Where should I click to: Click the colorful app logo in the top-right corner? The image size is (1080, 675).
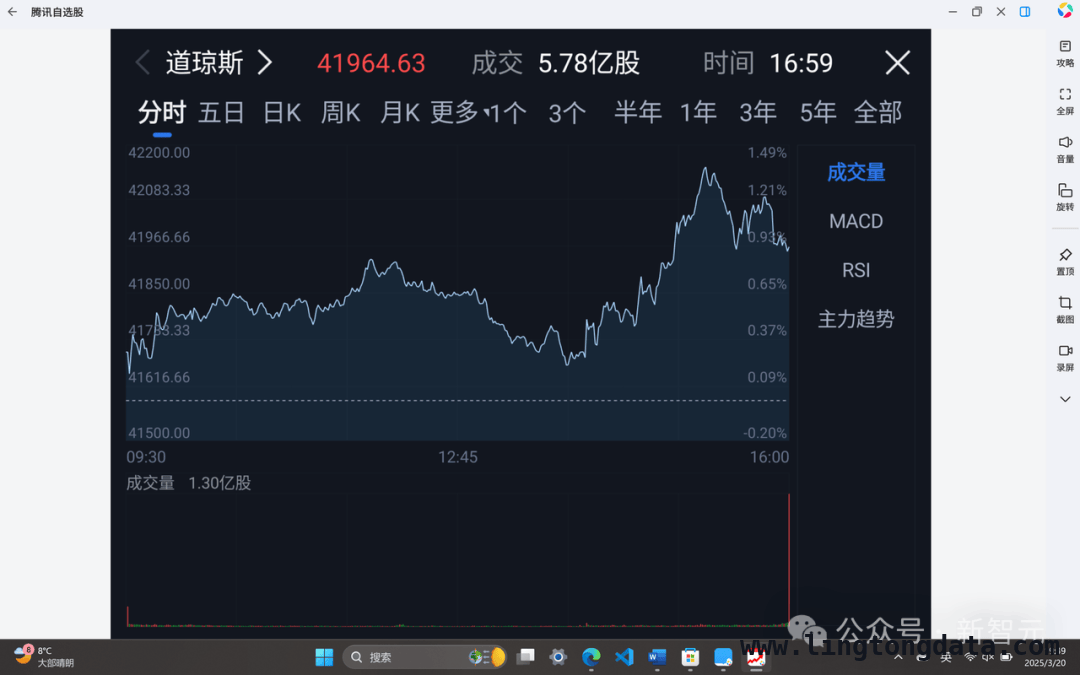coord(1065,10)
